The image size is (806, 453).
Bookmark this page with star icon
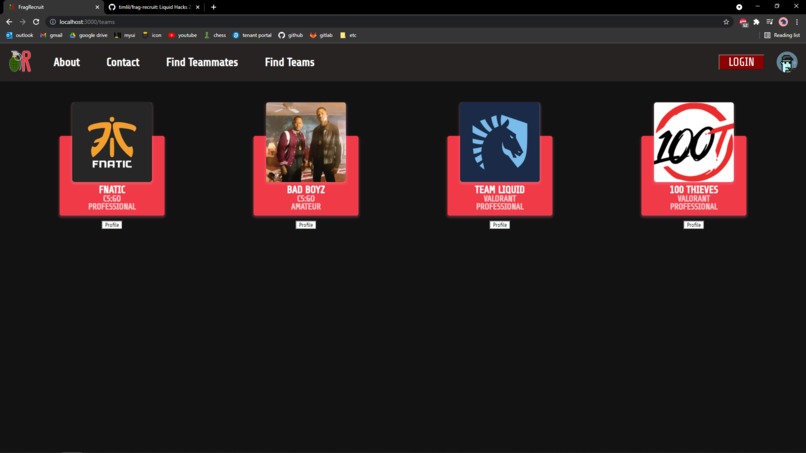726,22
